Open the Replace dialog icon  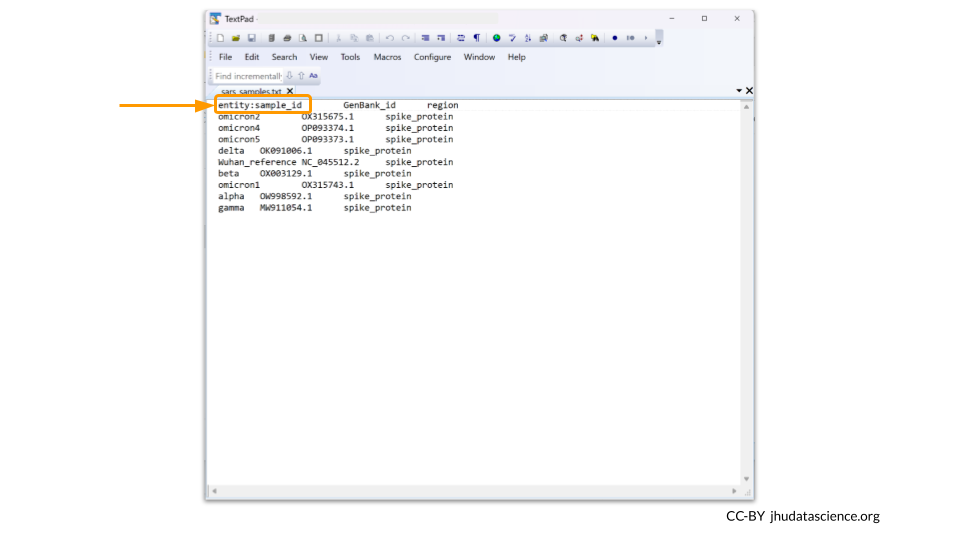[579, 38]
